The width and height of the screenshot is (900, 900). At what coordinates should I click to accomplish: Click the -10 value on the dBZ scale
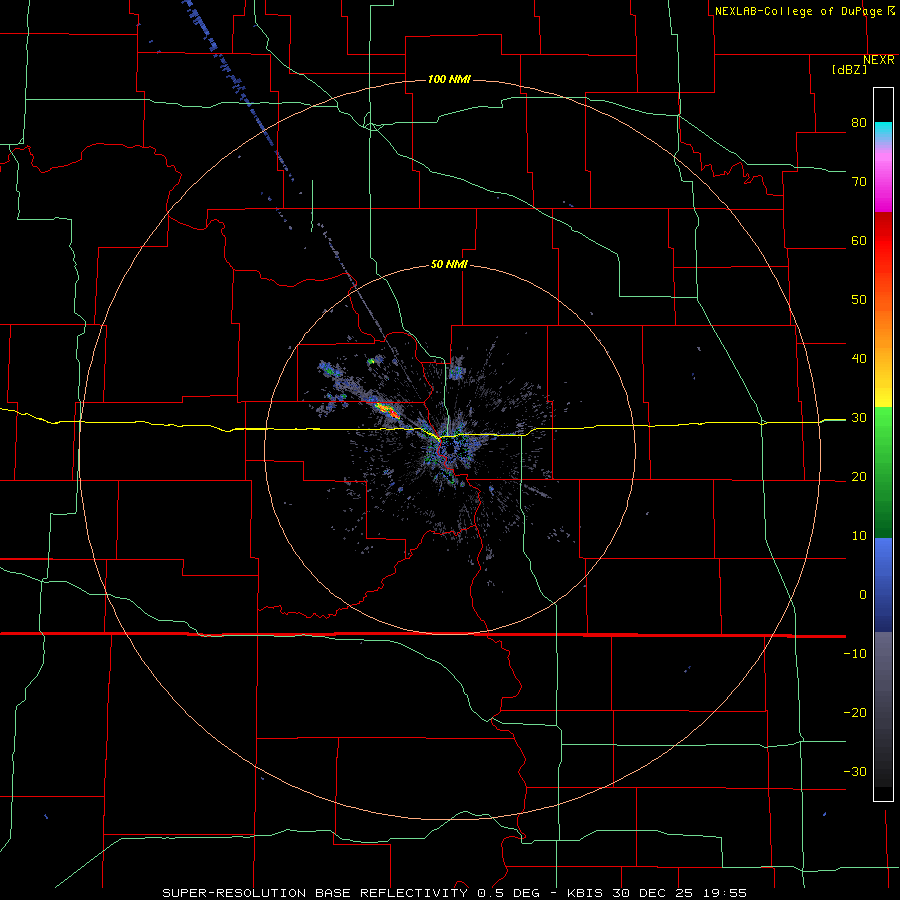(x=855, y=654)
